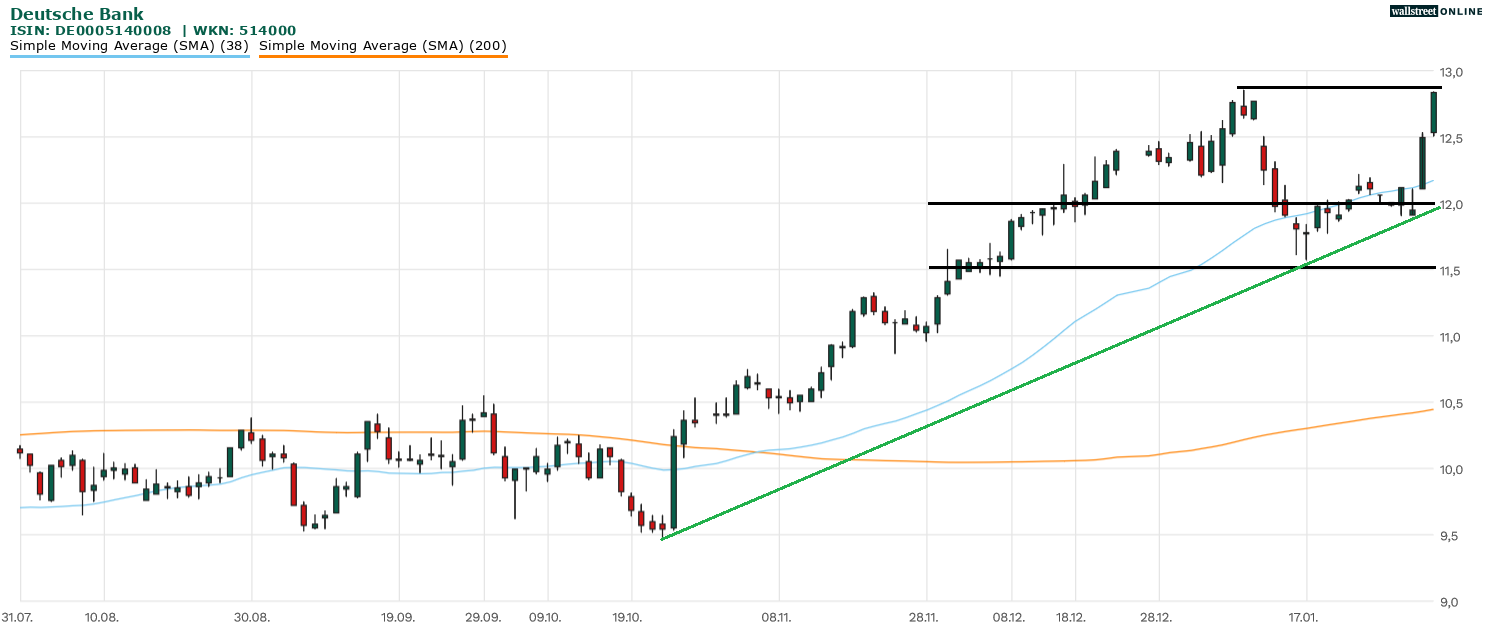1490x622 pixels.
Task: Select the WKN 514000 text
Action: coord(243,31)
